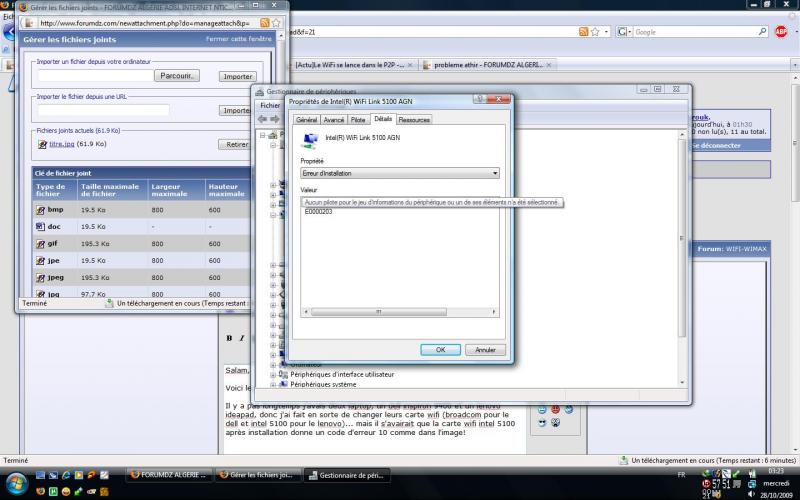
Task: Click the titre.jpg image file icon
Action: 42,144
